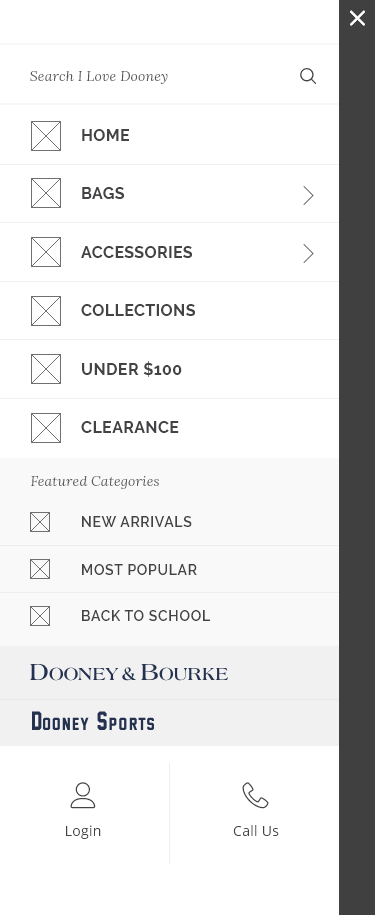Click the Login person icon

[x=83, y=795]
